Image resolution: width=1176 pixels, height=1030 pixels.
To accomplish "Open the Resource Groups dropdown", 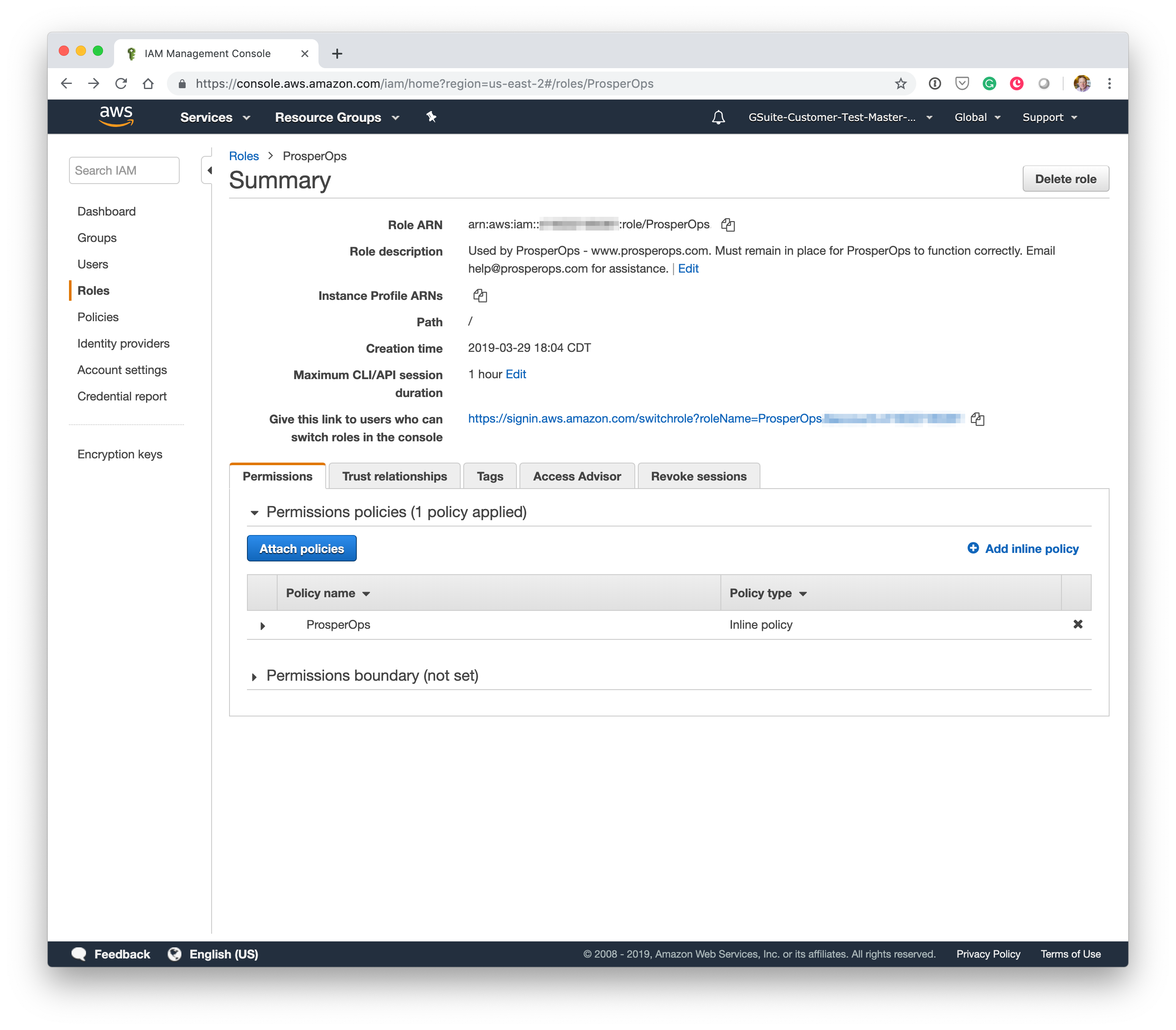I will (337, 117).
